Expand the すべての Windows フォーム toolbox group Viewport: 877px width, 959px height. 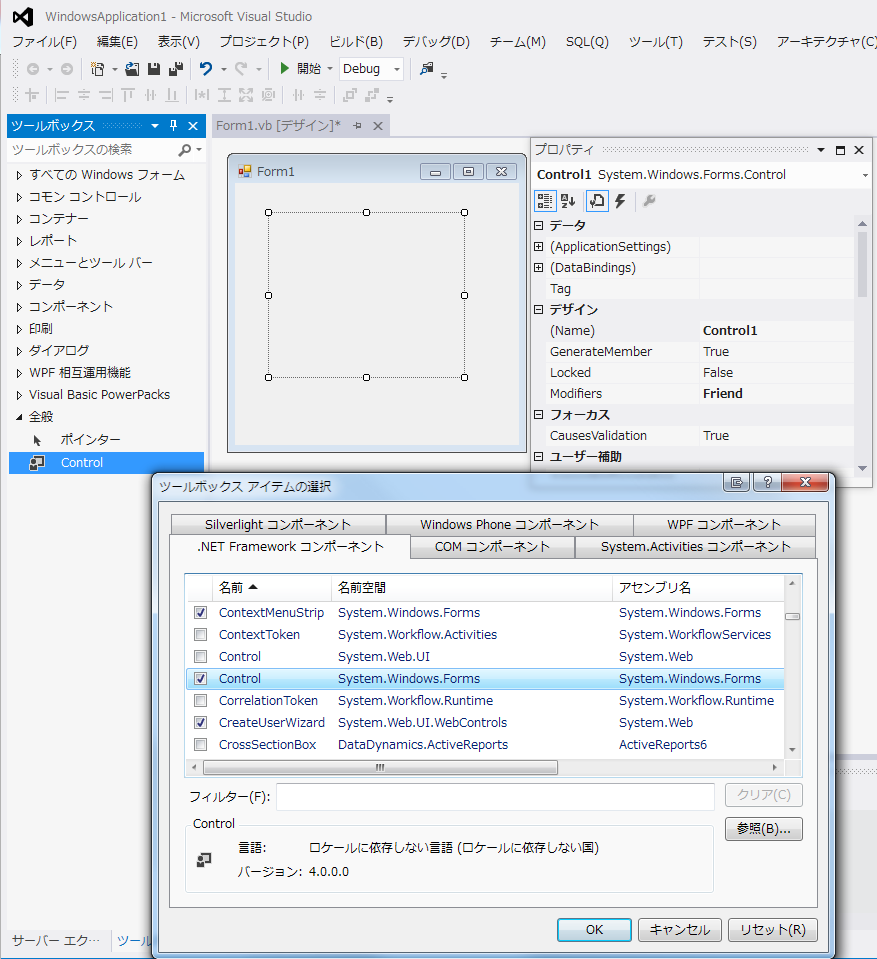(x=19, y=176)
